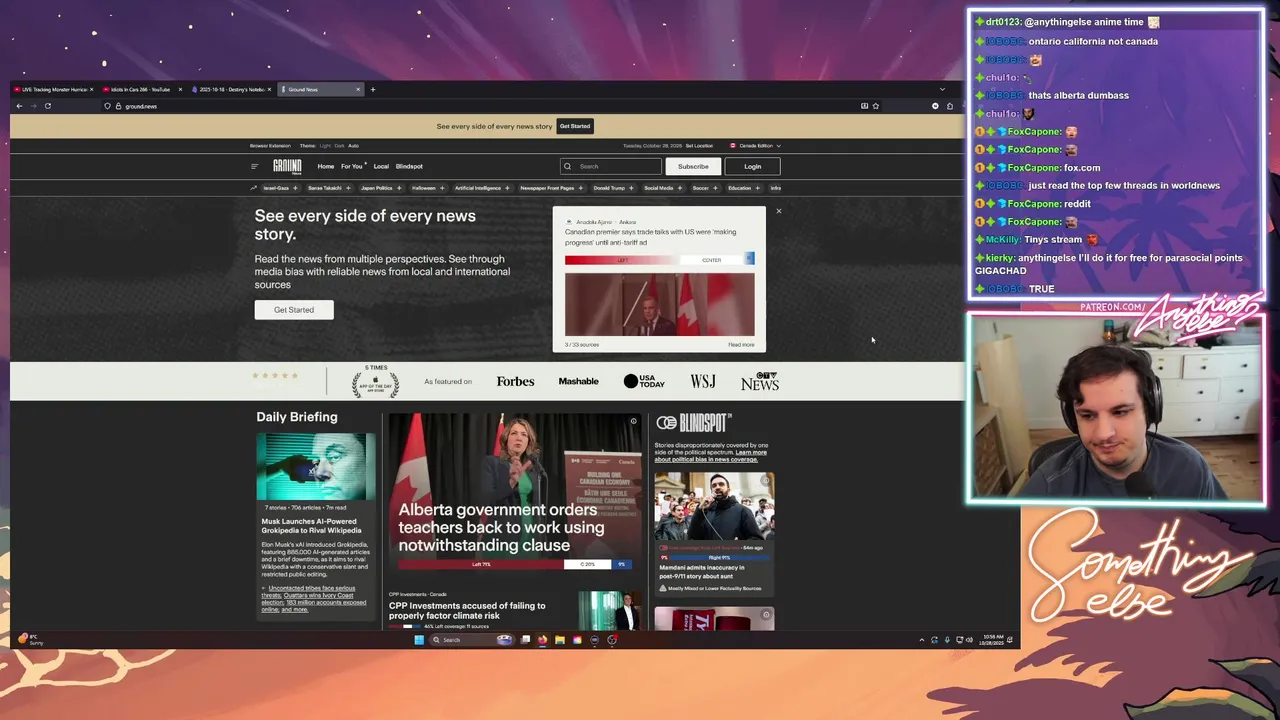Viewport: 1280px width, 720px height.
Task: Close the Canadian premier story popup card
Action: (x=779, y=210)
